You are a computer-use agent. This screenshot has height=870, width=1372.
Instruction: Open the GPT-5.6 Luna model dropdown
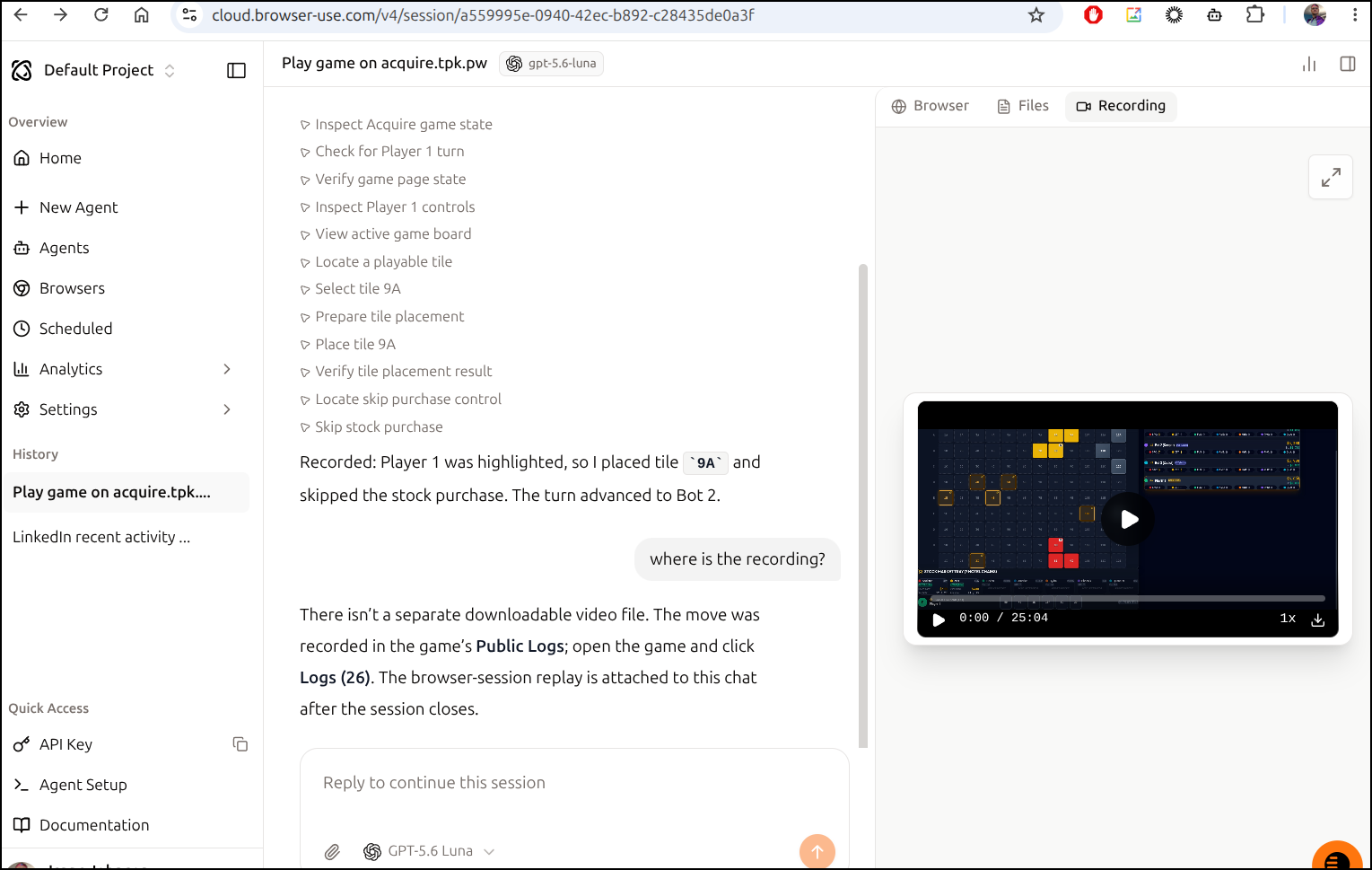(429, 851)
